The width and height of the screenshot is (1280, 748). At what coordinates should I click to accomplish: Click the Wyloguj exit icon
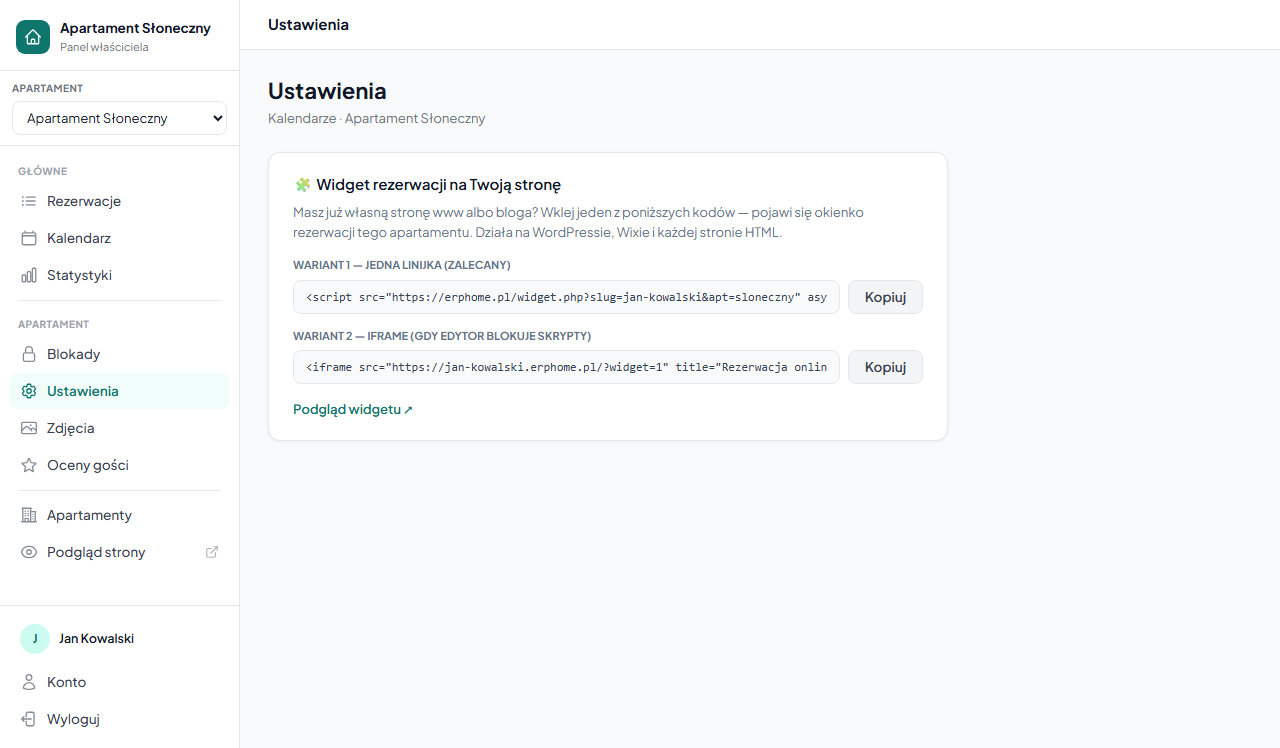29,719
